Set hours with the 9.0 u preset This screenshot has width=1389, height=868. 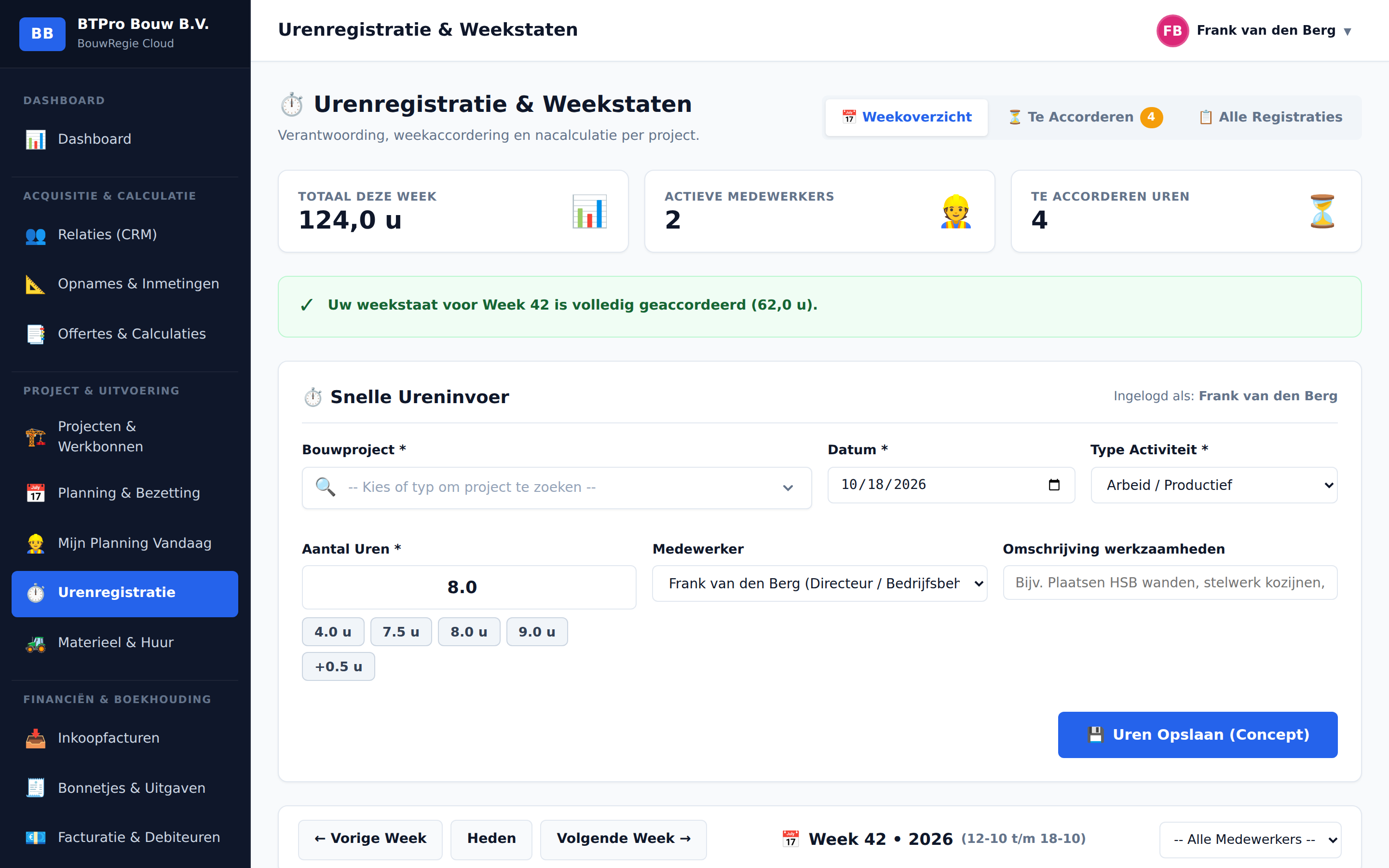point(537,632)
